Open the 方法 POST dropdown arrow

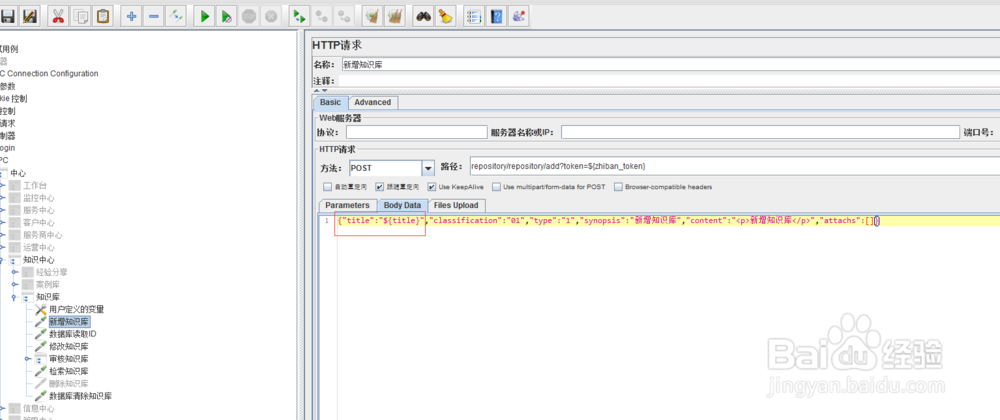pos(429,168)
